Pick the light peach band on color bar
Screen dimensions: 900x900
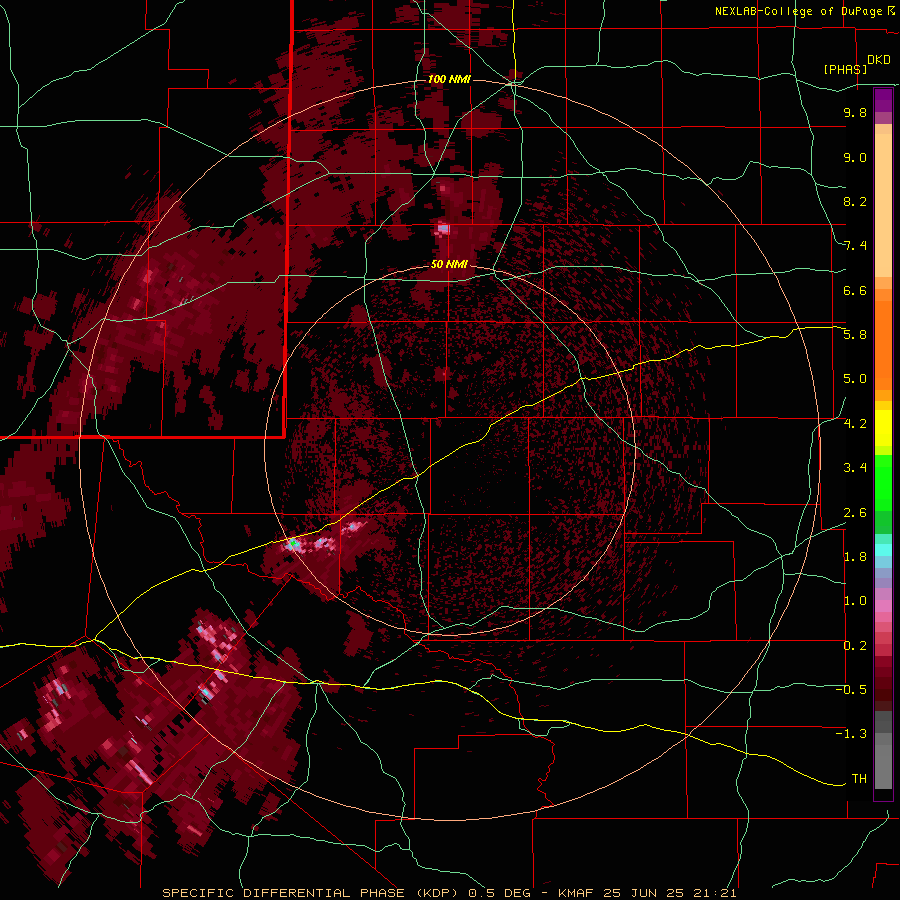pos(883,205)
